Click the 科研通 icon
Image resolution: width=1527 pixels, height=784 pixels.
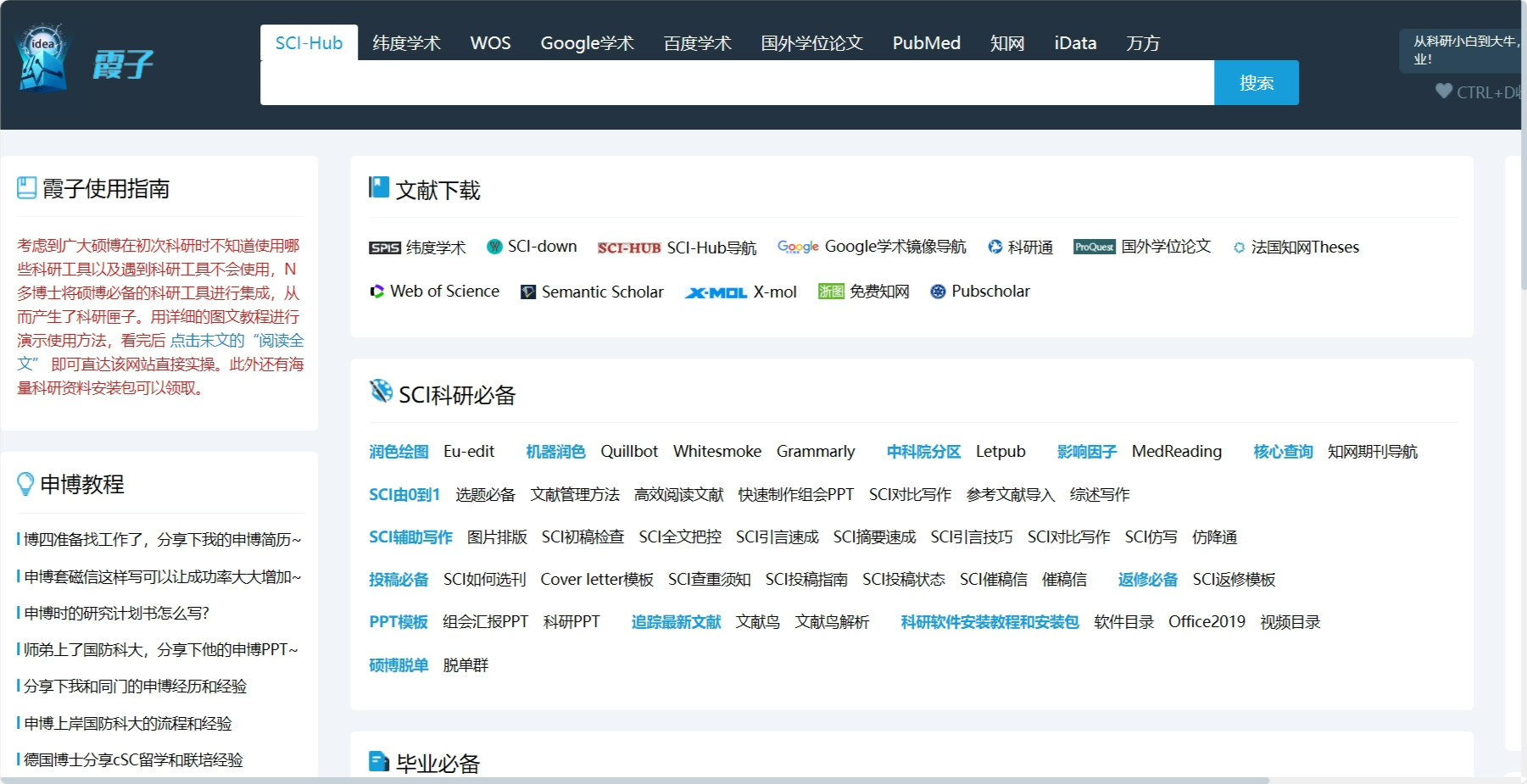click(x=995, y=247)
